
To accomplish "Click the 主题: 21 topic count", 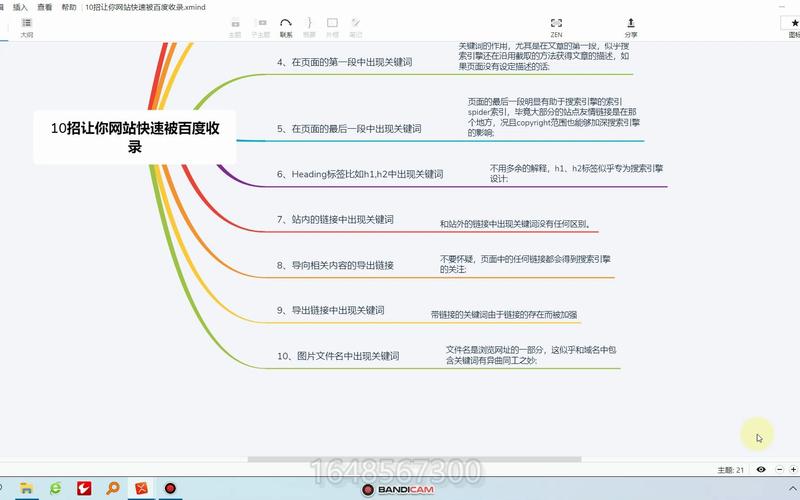I will (731, 470).
